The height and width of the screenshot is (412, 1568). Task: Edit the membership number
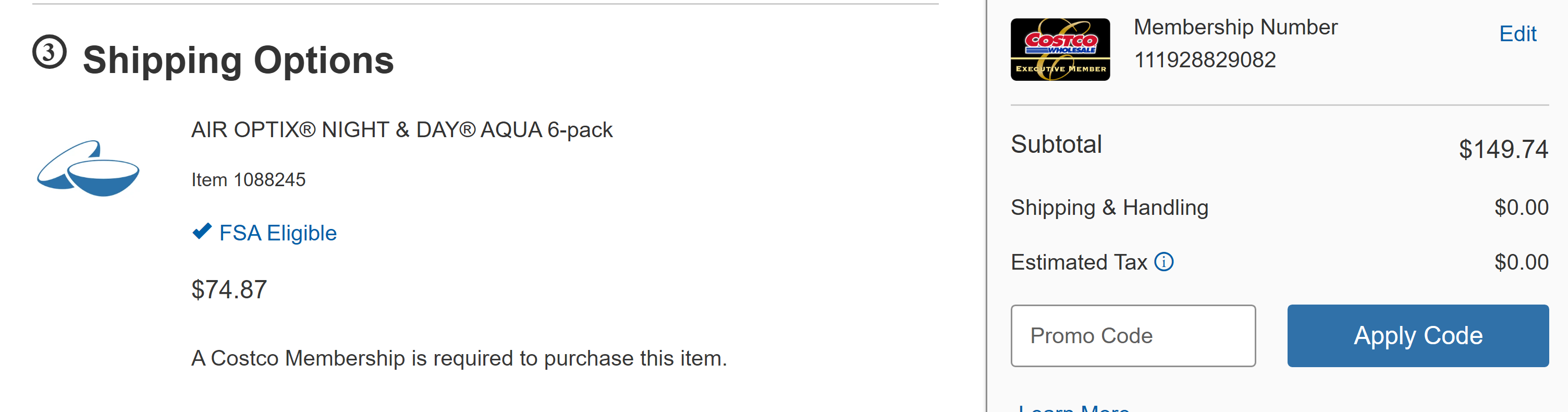pyautogui.click(x=1517, y=33)
